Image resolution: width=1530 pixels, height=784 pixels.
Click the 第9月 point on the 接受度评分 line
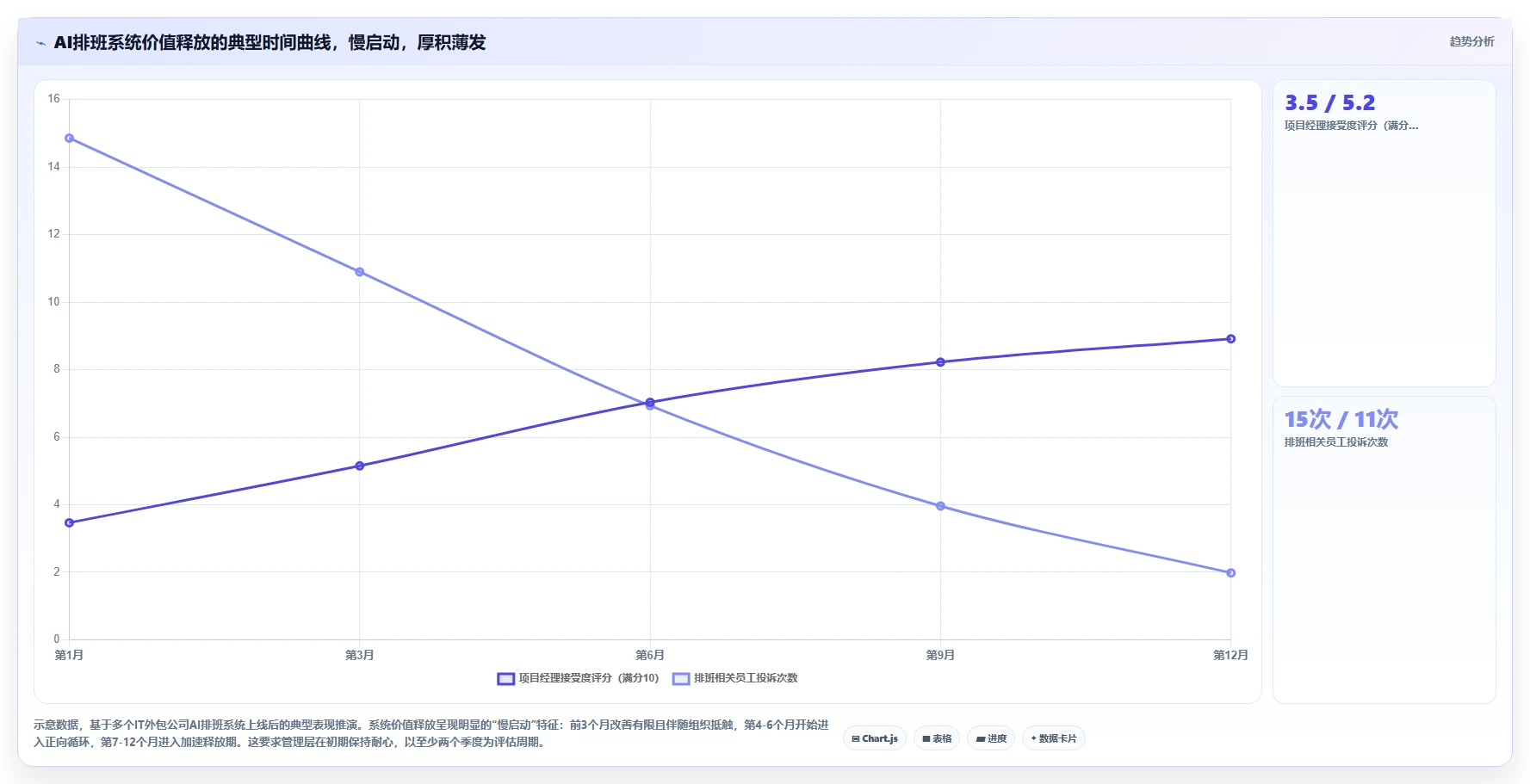point(940,362)
